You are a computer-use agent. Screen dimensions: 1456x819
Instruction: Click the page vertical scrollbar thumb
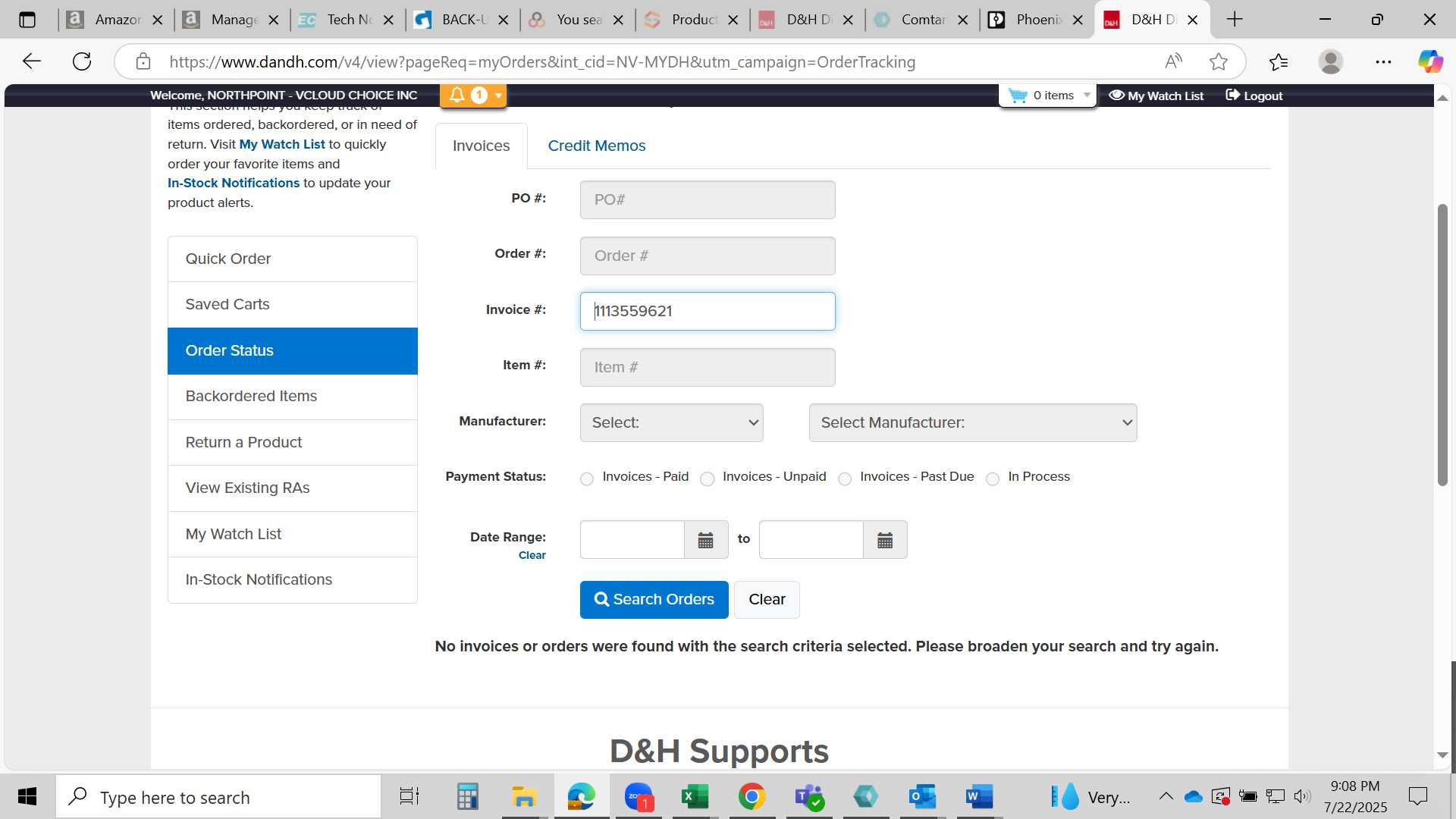point(1442,345)
